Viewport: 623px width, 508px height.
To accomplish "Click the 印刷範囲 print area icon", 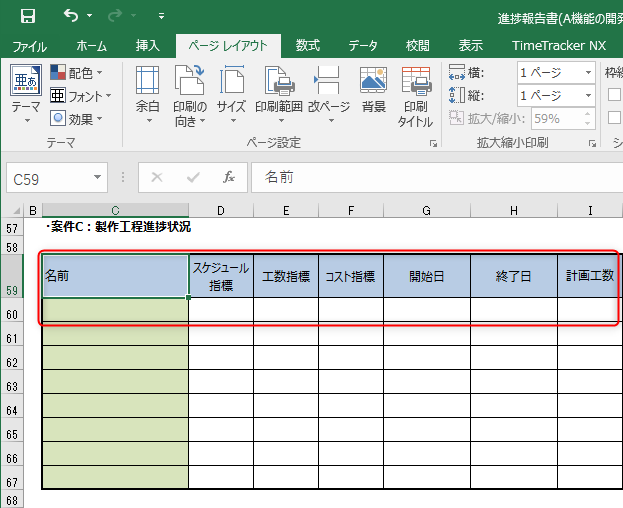I will (277, 95).
